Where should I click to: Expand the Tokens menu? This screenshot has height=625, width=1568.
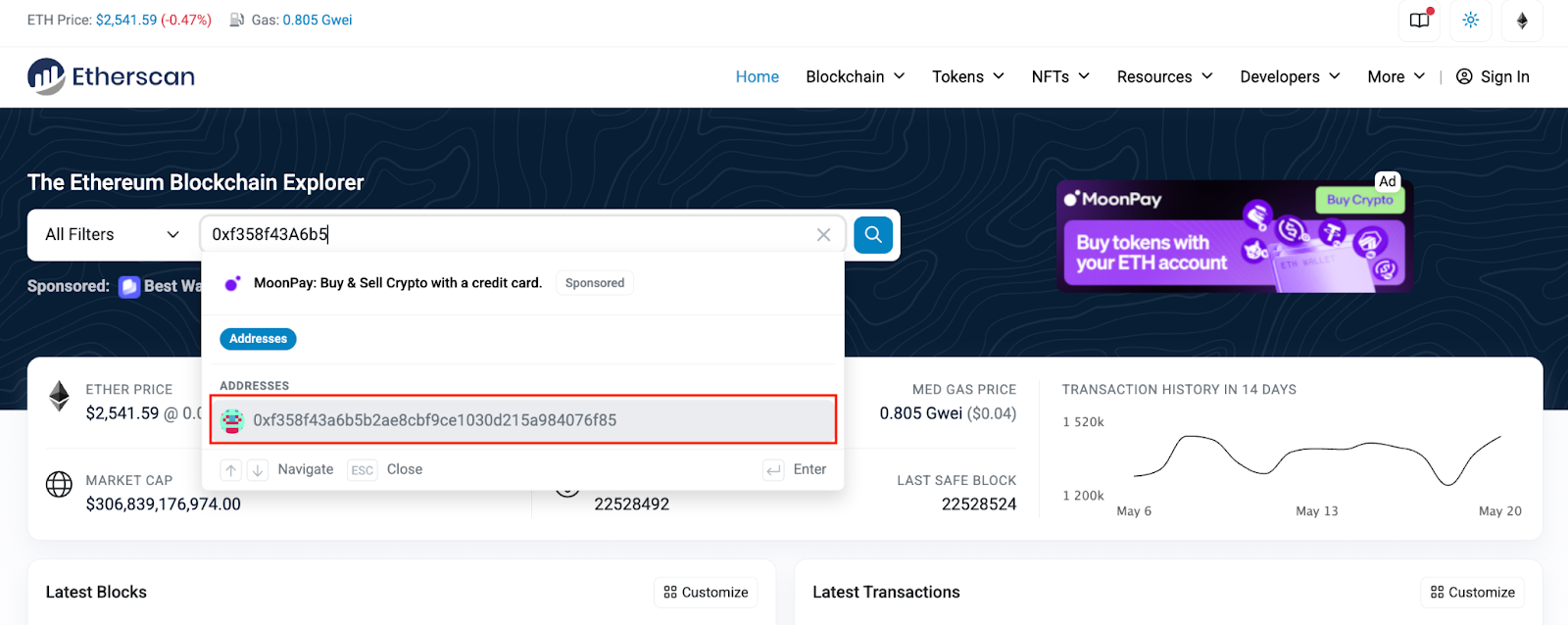pyautogui.click(x=968, y=76)
